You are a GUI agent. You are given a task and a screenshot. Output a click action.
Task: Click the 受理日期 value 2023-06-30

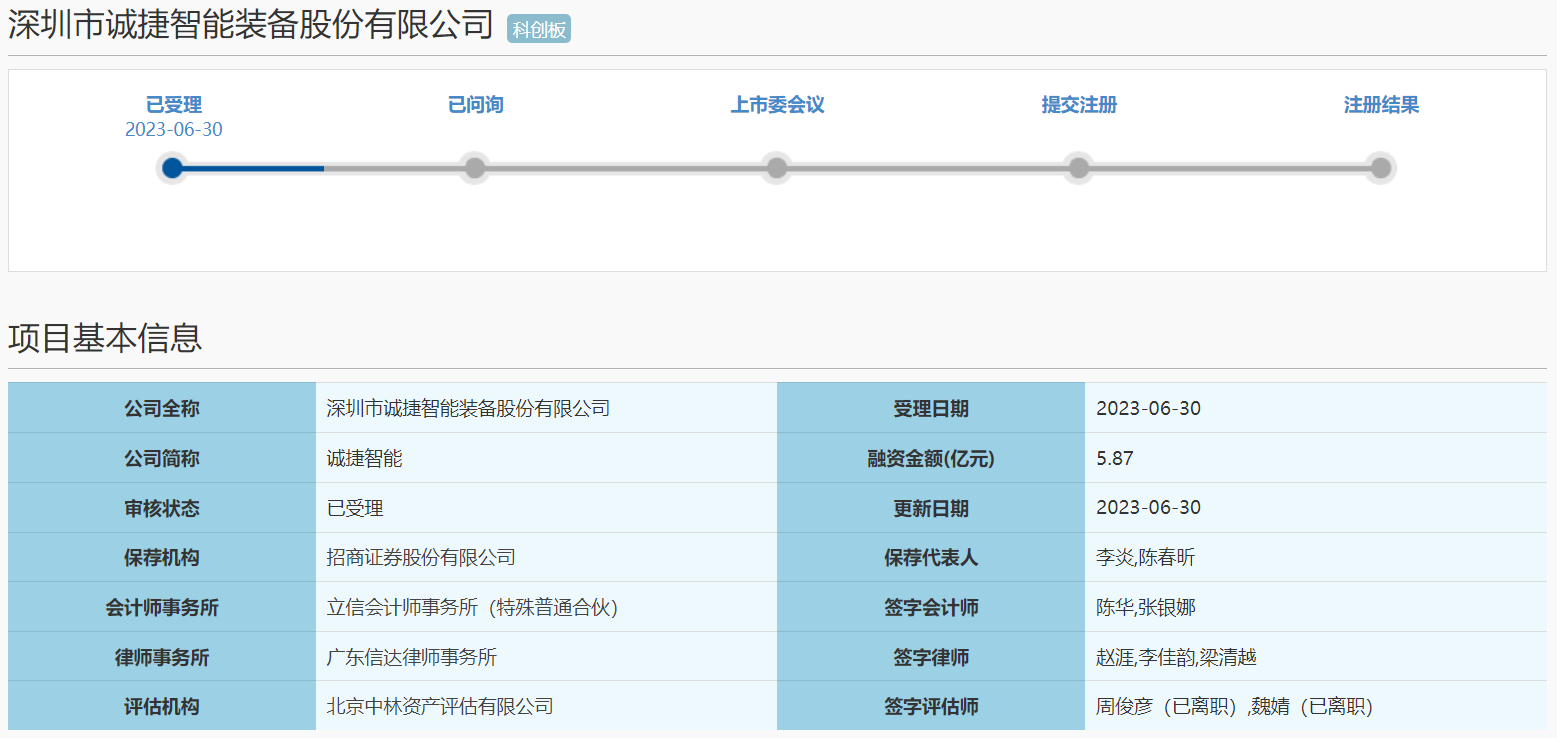pyautogui.click(x=1148, y=408)
